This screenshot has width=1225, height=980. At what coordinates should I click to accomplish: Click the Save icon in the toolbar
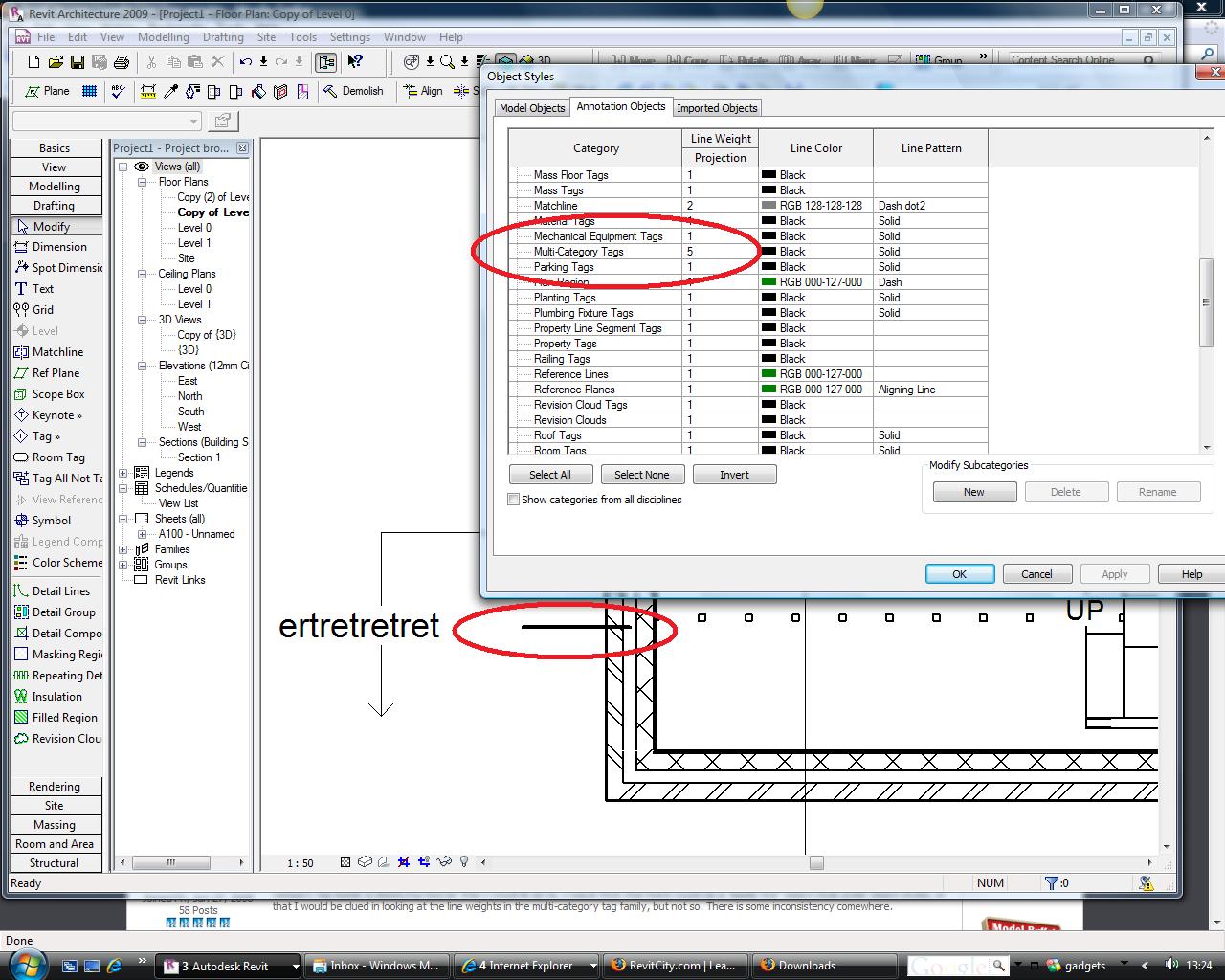(x=78, y=62)
